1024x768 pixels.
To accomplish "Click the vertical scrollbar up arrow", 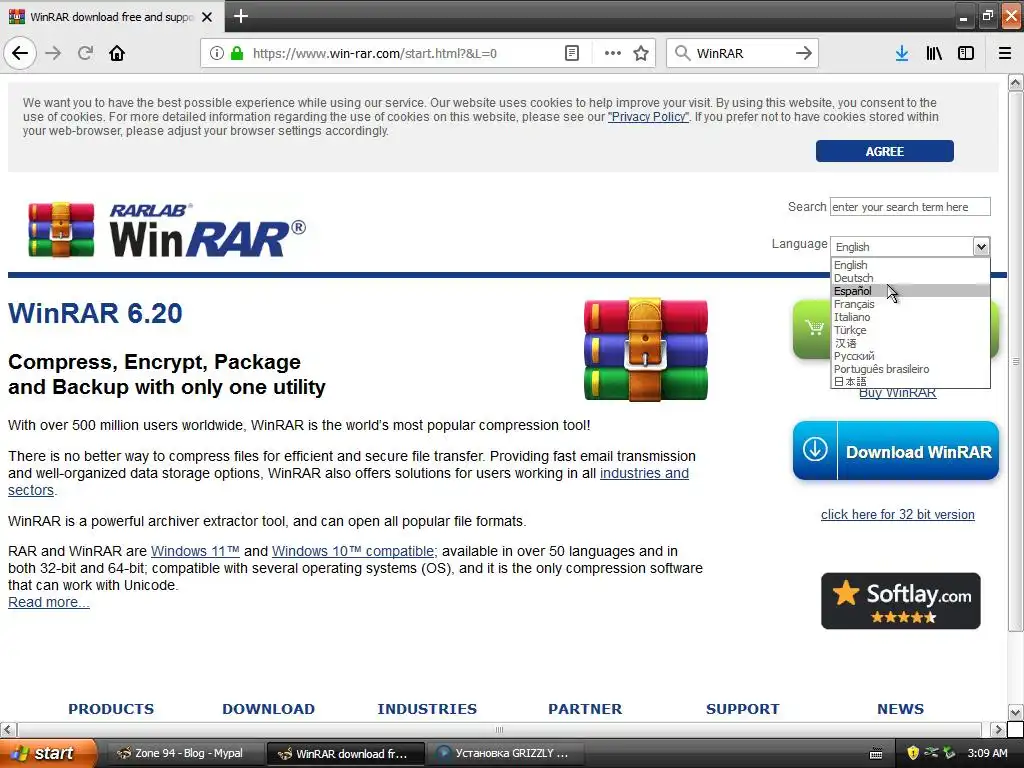I will (x=1015, y=82).
